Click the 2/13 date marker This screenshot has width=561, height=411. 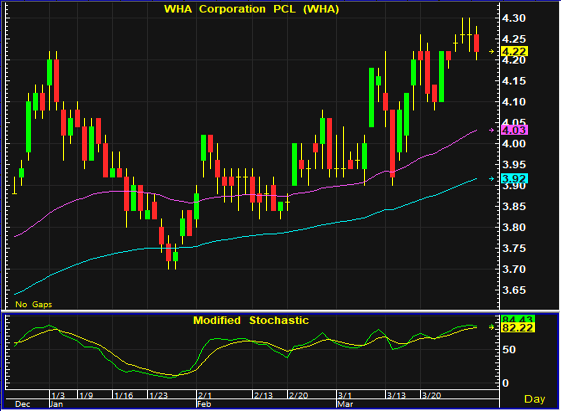[x=263, y=395]
